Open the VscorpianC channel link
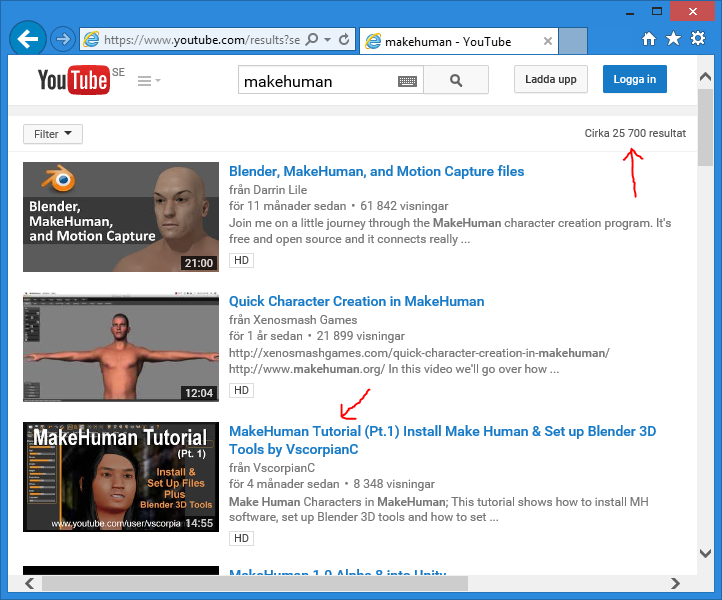 [x=285, y=468]
